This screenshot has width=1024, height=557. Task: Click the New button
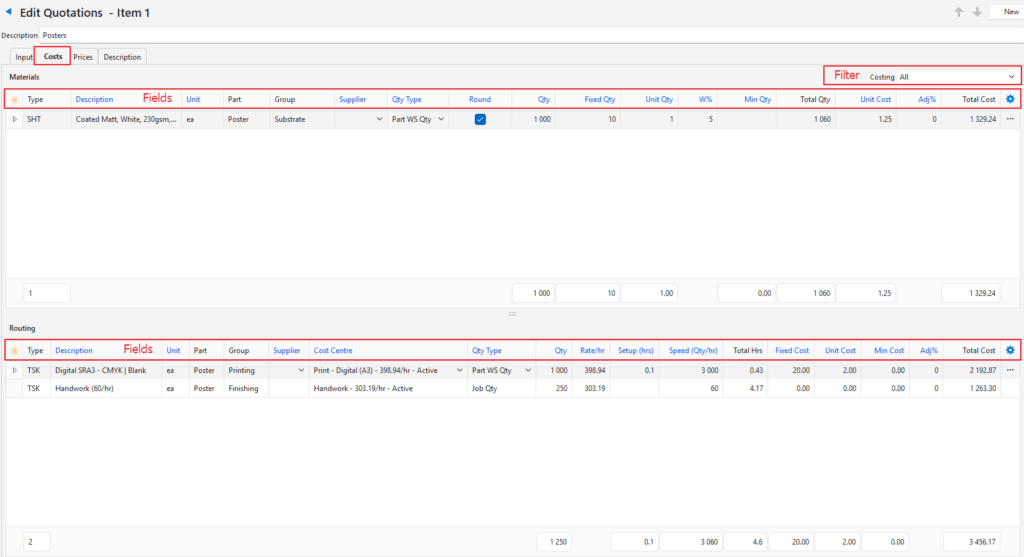[x=1005, y=12]
